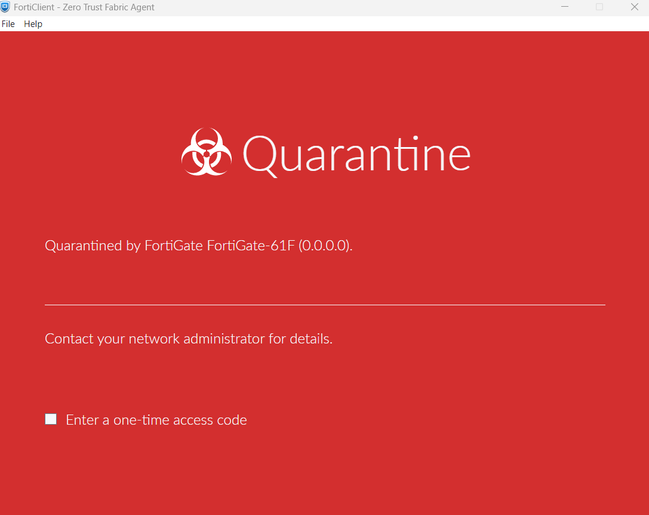Close the FortiClient window
The width and height of the screenshot is (649, 515).
[635, 7]
